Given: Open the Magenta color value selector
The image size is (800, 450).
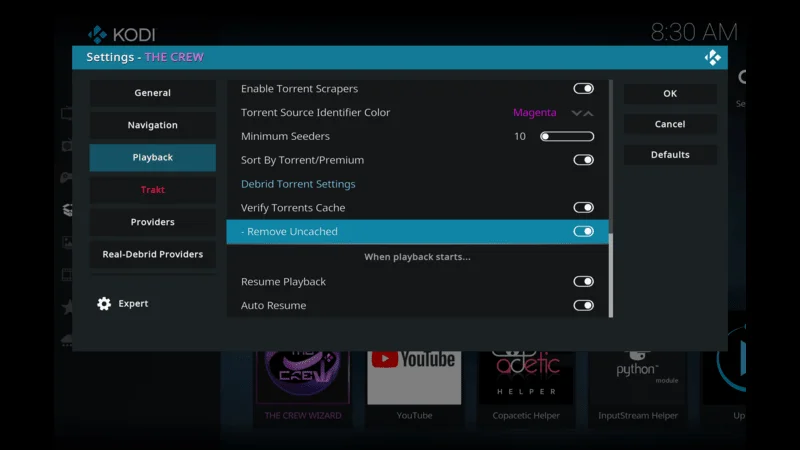Looking at the screenshot, I should click(534, 113).
